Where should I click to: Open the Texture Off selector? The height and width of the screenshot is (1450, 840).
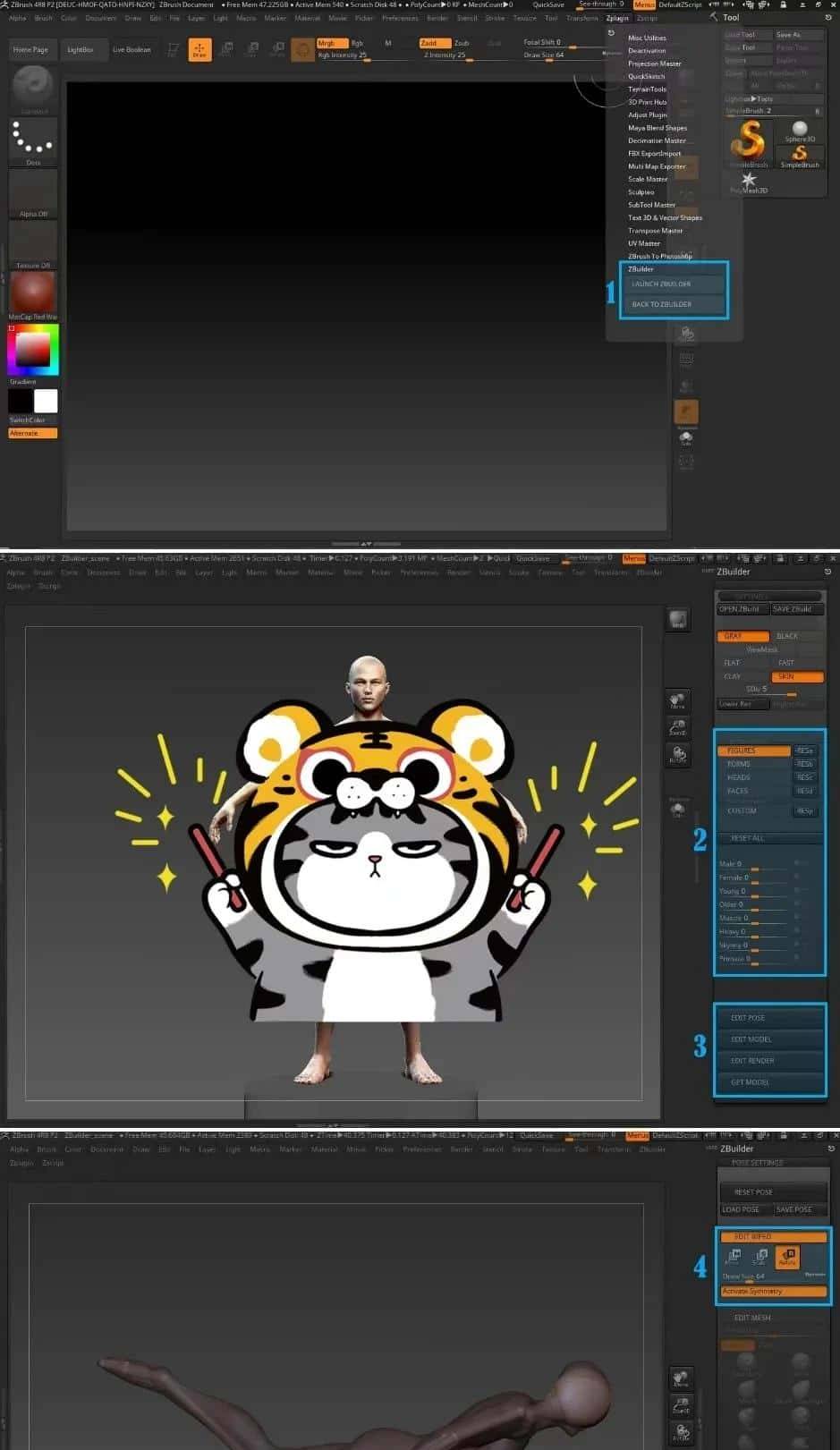pyautogui.click(x=33, y=243)
